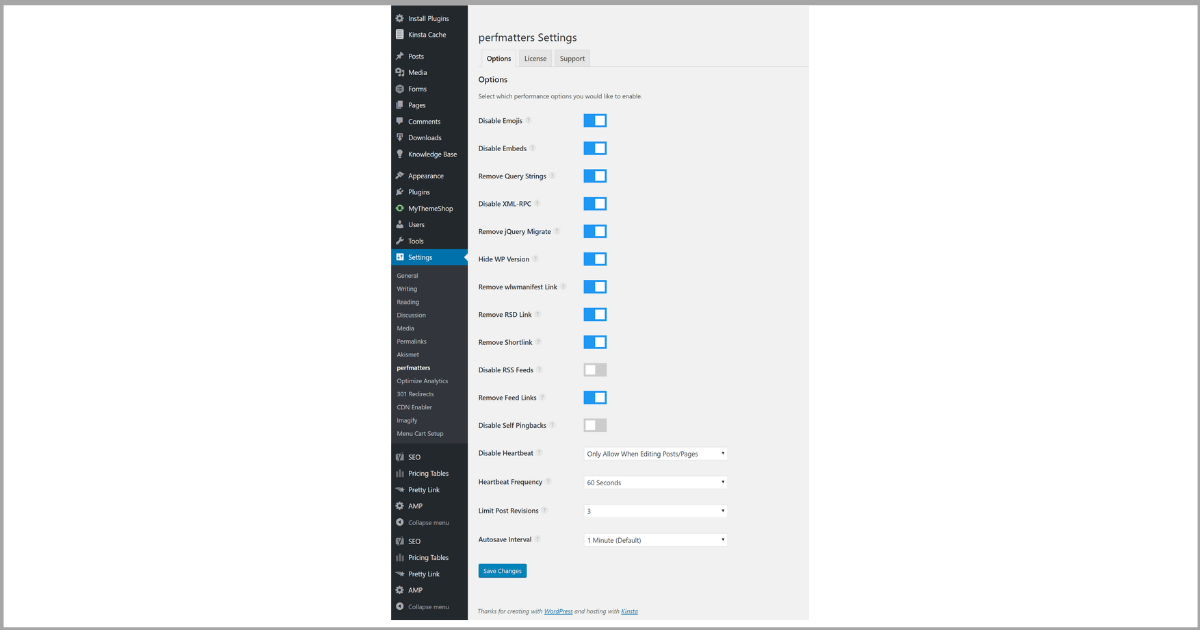Click help icon beside Disable Self Pingbacks

pyautogui.click(x=551, y=425)
